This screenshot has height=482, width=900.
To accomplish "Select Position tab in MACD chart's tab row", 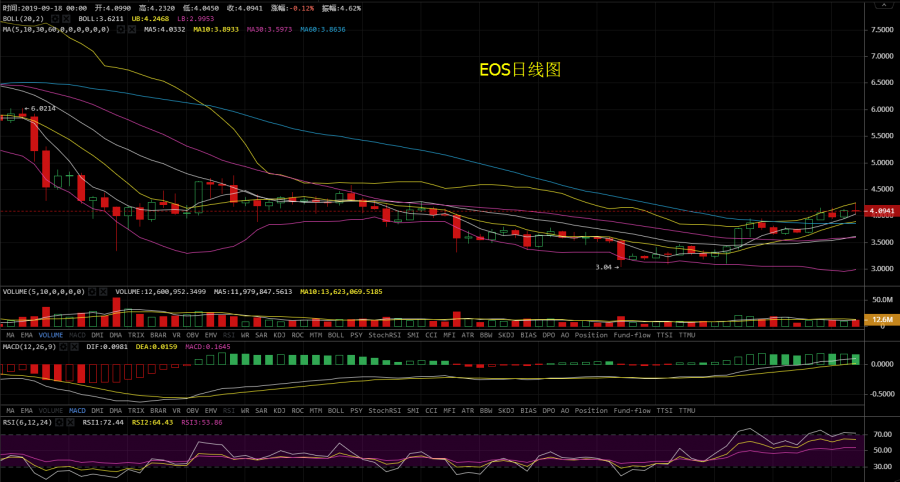I will (591, 411).
